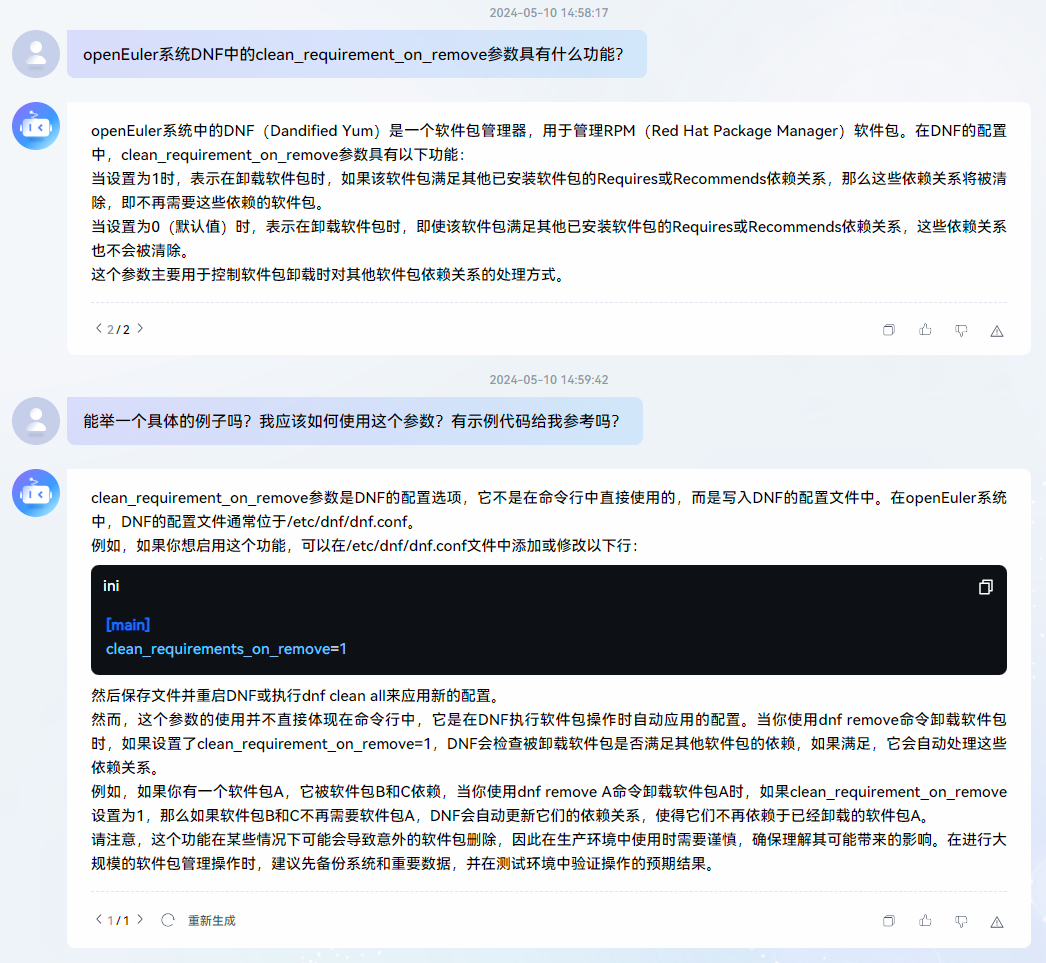
Task: Report the second answer via warning triangle
Action: point(997,921)
